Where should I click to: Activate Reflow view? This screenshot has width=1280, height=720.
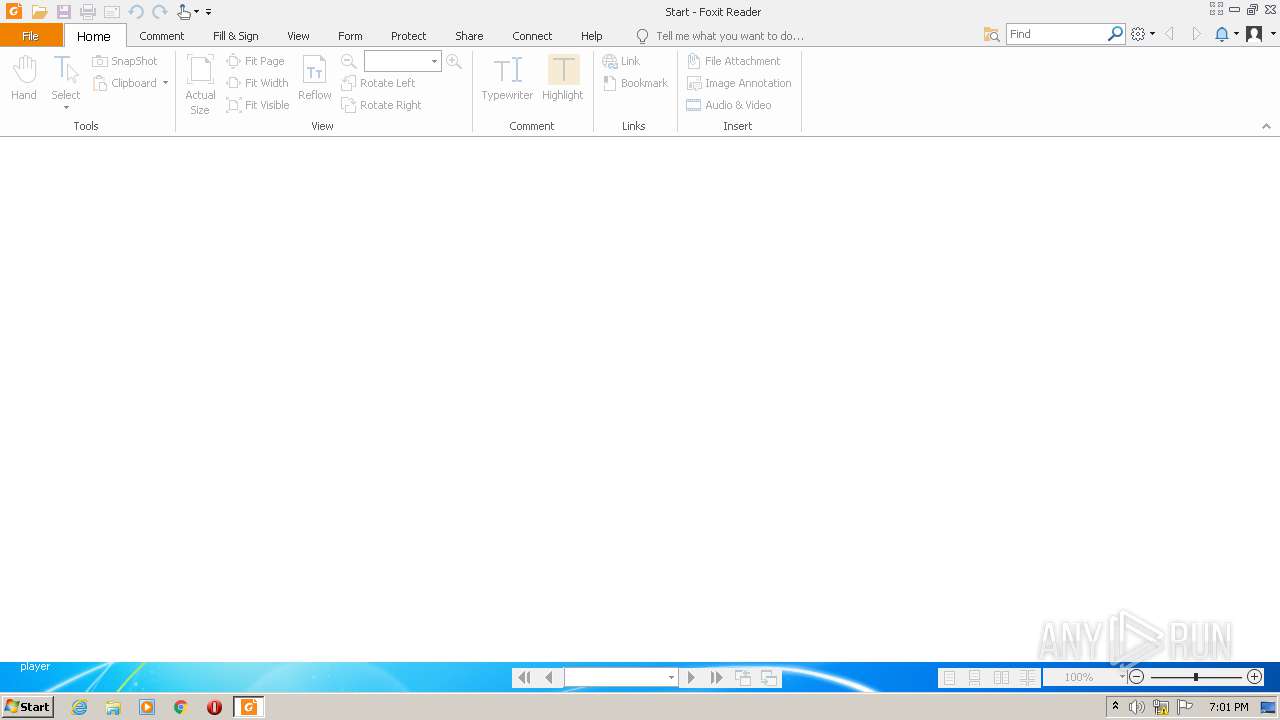click(x=315, y=79)
